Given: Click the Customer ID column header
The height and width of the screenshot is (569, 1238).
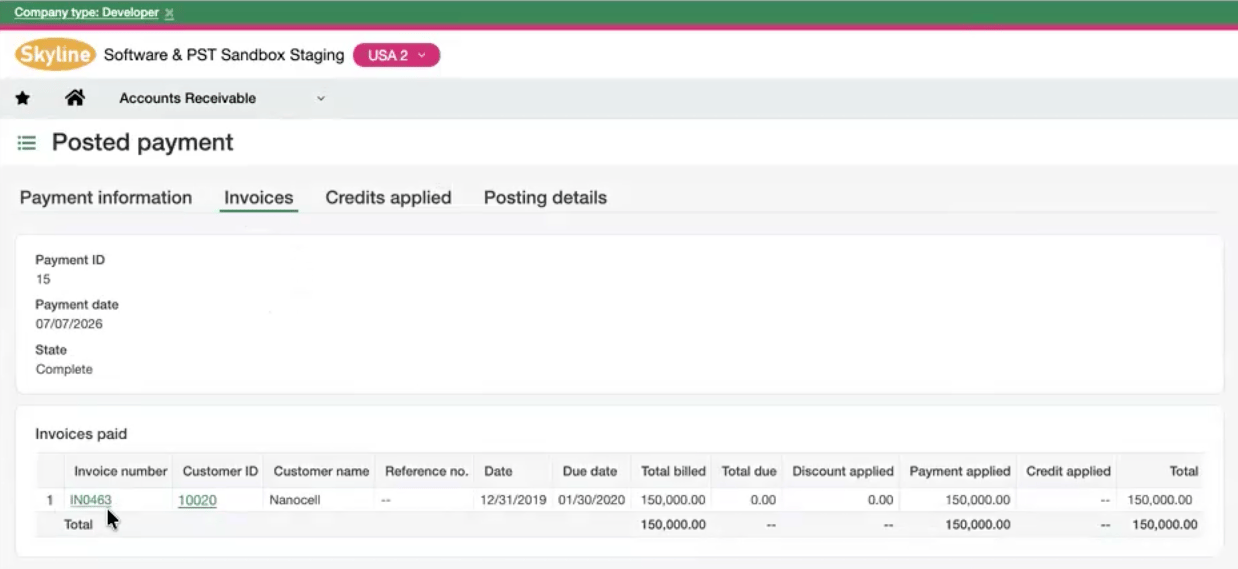Looking at the screenshot, I should 220,471.
